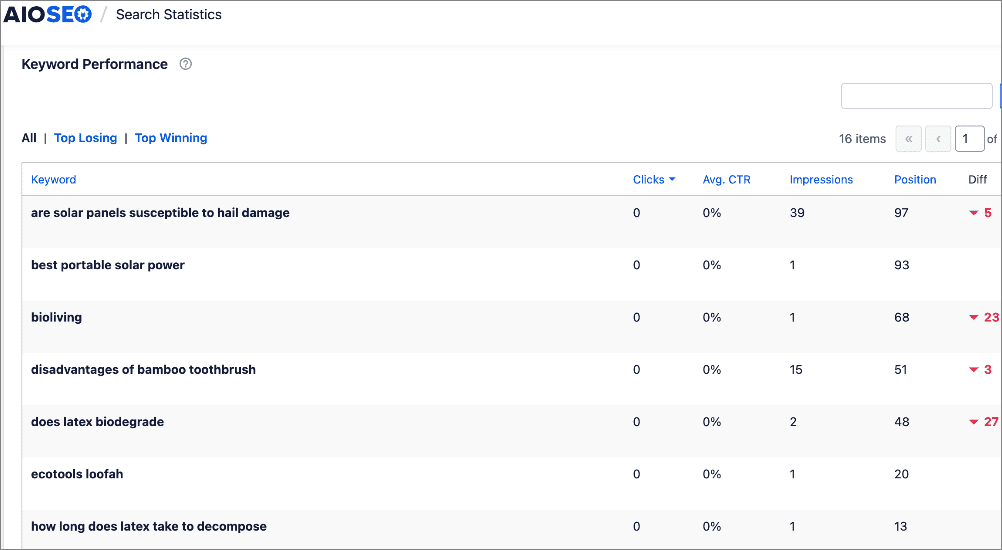This screenshot has height=550, width=1002.
Task: Click the Keyword Performance heading
Action: pos(95,64)
